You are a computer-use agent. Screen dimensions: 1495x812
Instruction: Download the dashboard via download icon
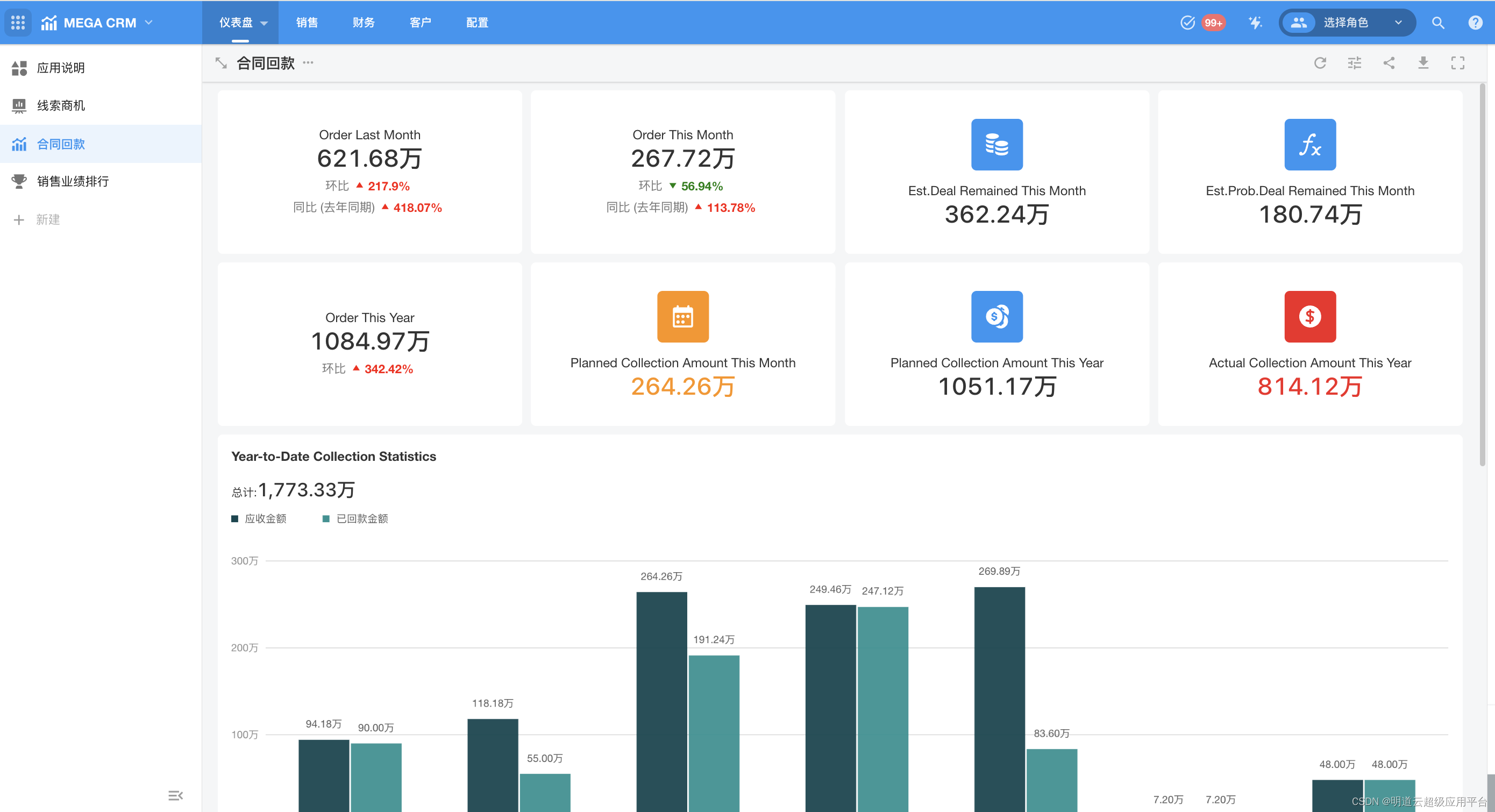pos(1423,63)
